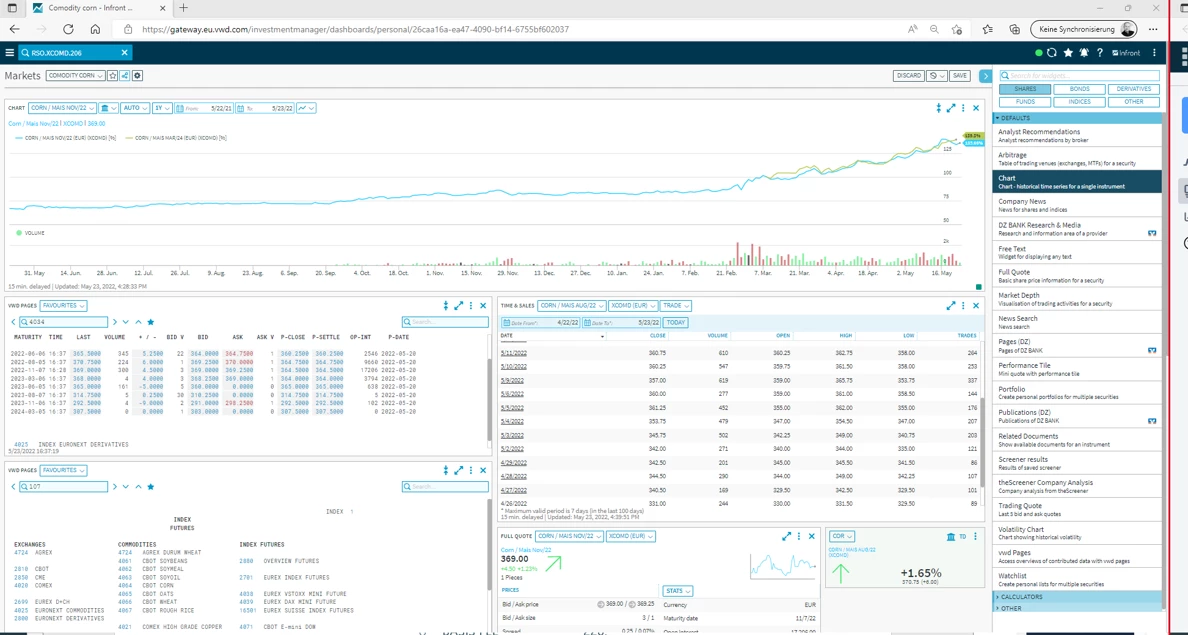Image resolution: width=1188 pixels, height=635 pixels.
Task: Open the From date calendar in the chart
Action: [x=180, y=108]
